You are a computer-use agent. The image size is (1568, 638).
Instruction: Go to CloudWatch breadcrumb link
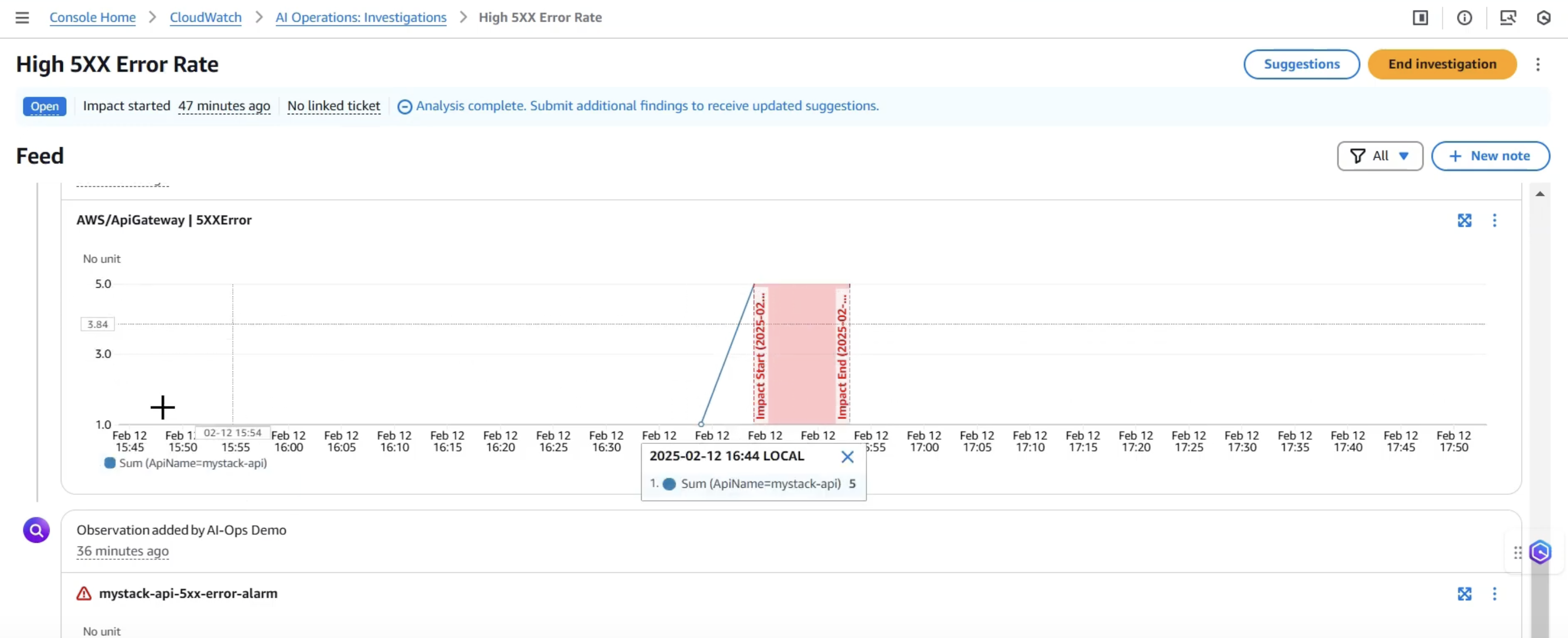205,17
